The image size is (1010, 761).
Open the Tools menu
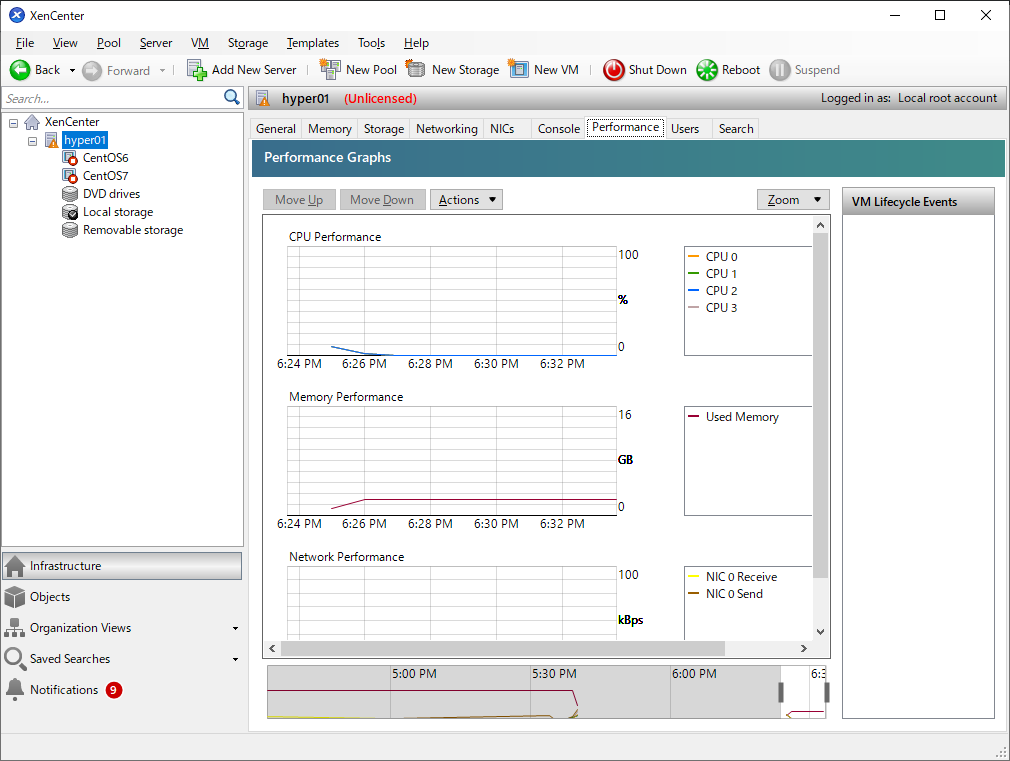372,43
